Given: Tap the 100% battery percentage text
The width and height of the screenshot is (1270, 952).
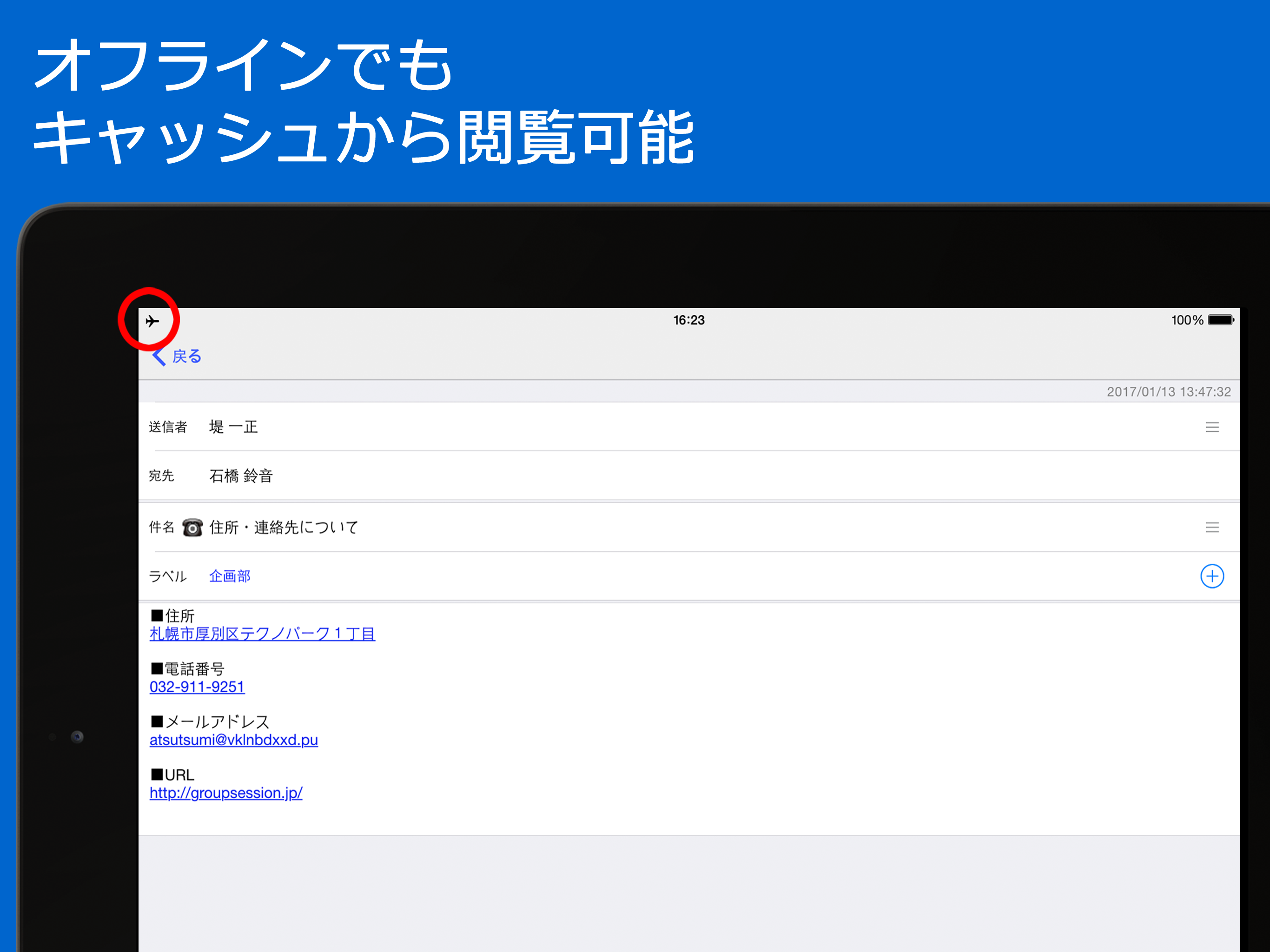Looking at the screenshot, I should [1187, 320].
